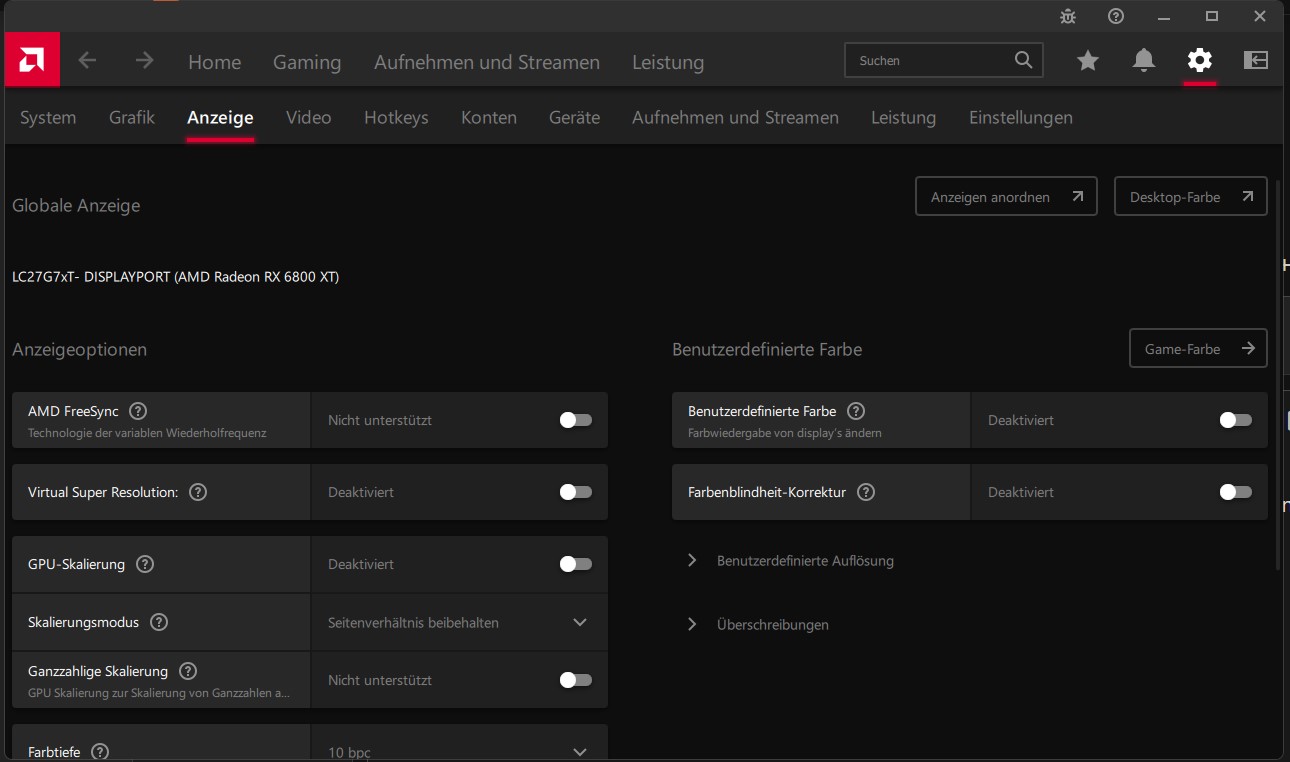Switch to the System tab
This screenshot has width=1290, height=762.
click(48, 117)
